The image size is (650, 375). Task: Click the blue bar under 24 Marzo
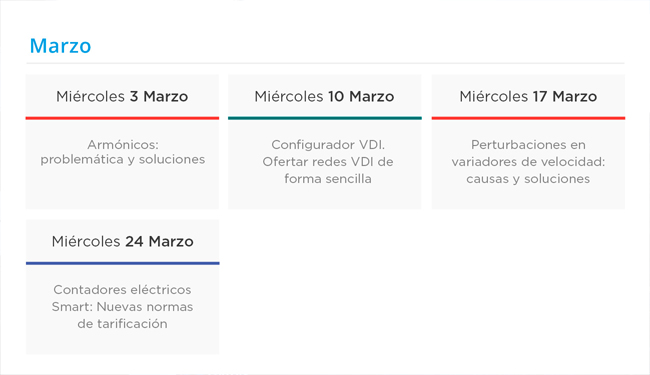pyautogui.click(x=123, y=263)
